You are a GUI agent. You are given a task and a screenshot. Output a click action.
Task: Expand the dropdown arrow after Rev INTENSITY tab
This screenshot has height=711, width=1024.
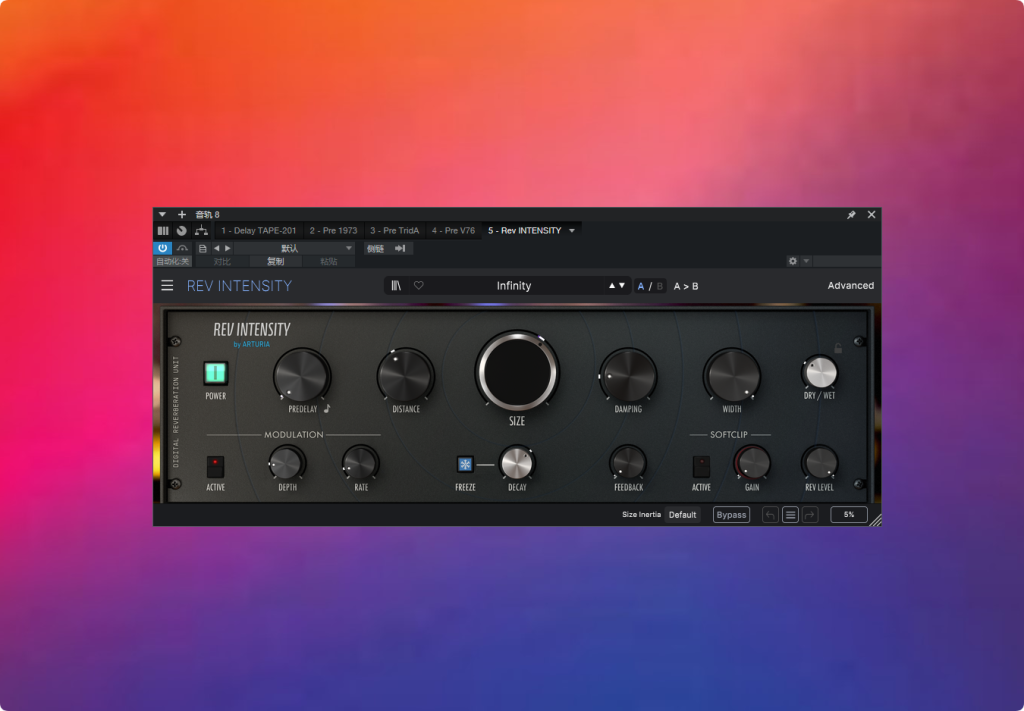[x=572, y=230]
